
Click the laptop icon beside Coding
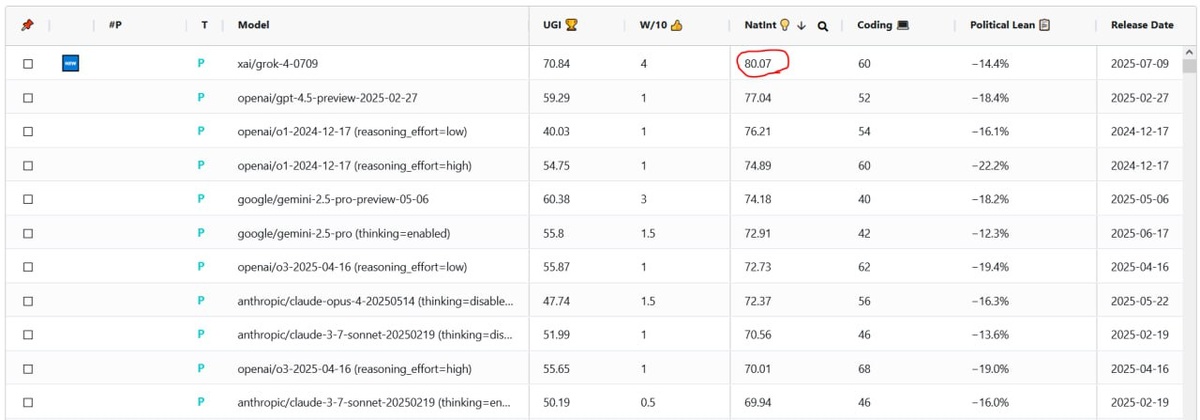[x=903, y=25]
